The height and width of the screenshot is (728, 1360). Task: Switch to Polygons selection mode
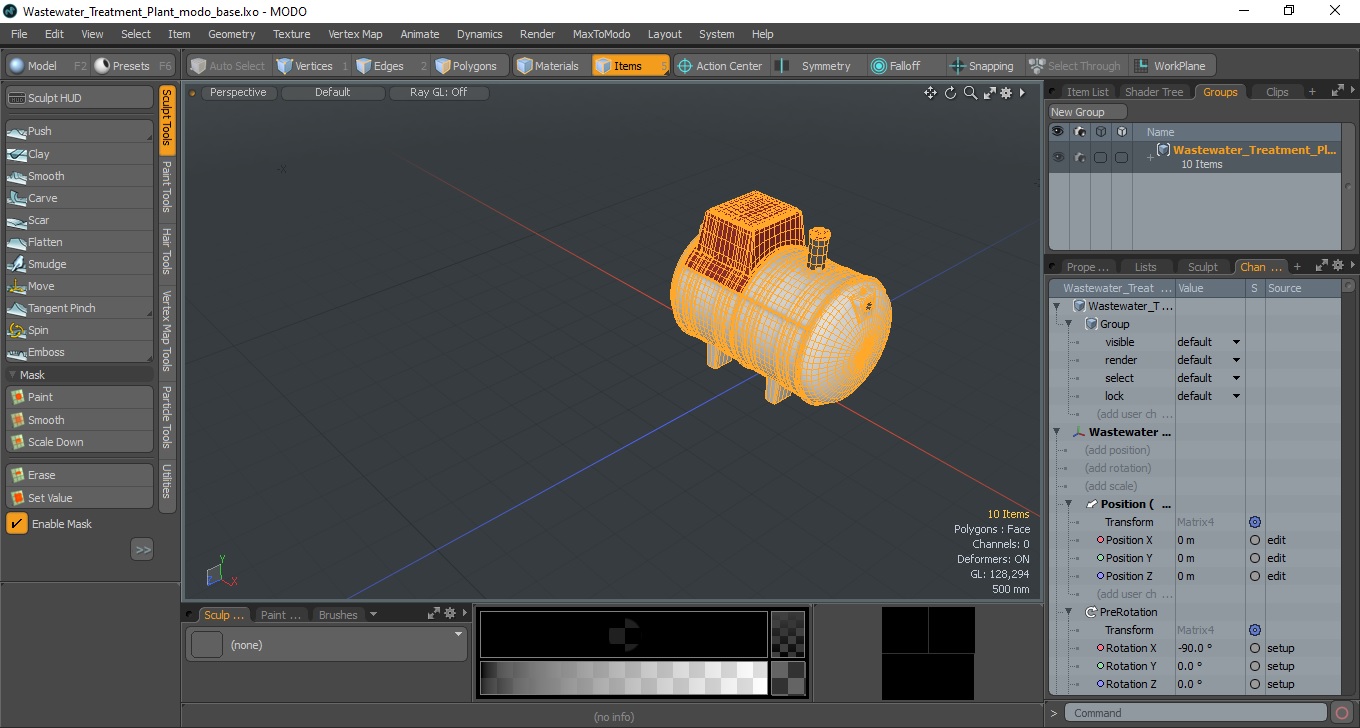(x=469, y=66)
